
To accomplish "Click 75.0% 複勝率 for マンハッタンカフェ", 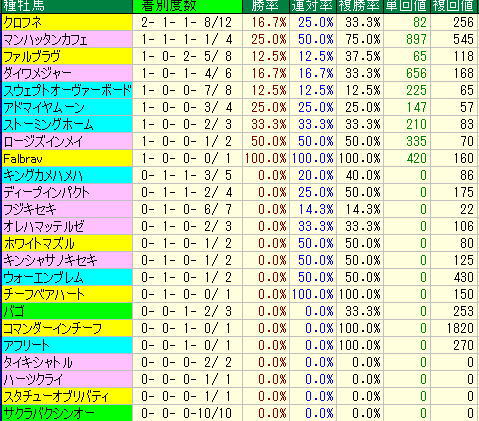I will [x=363, y=39].
